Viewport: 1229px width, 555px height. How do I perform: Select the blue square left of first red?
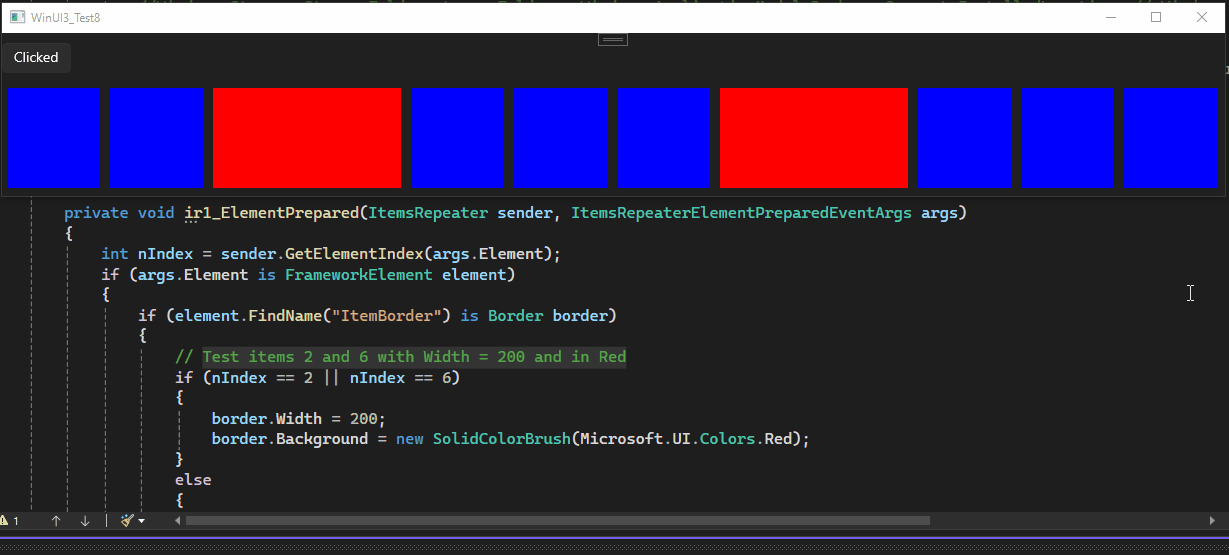157,138
